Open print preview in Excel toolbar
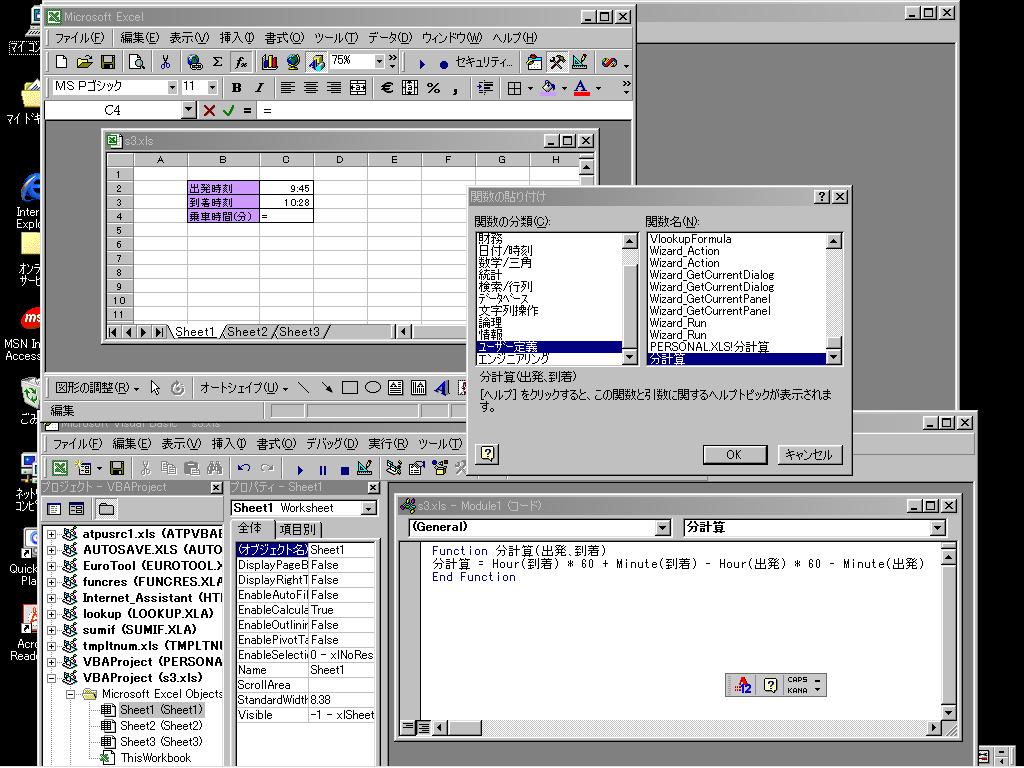 136,62
